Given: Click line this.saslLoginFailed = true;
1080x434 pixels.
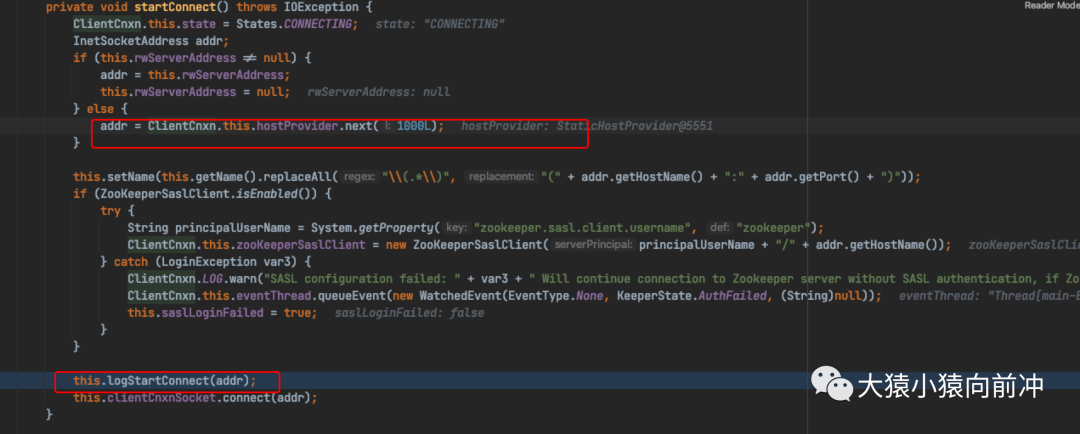Looking at the screenshot, I should 222,313.
